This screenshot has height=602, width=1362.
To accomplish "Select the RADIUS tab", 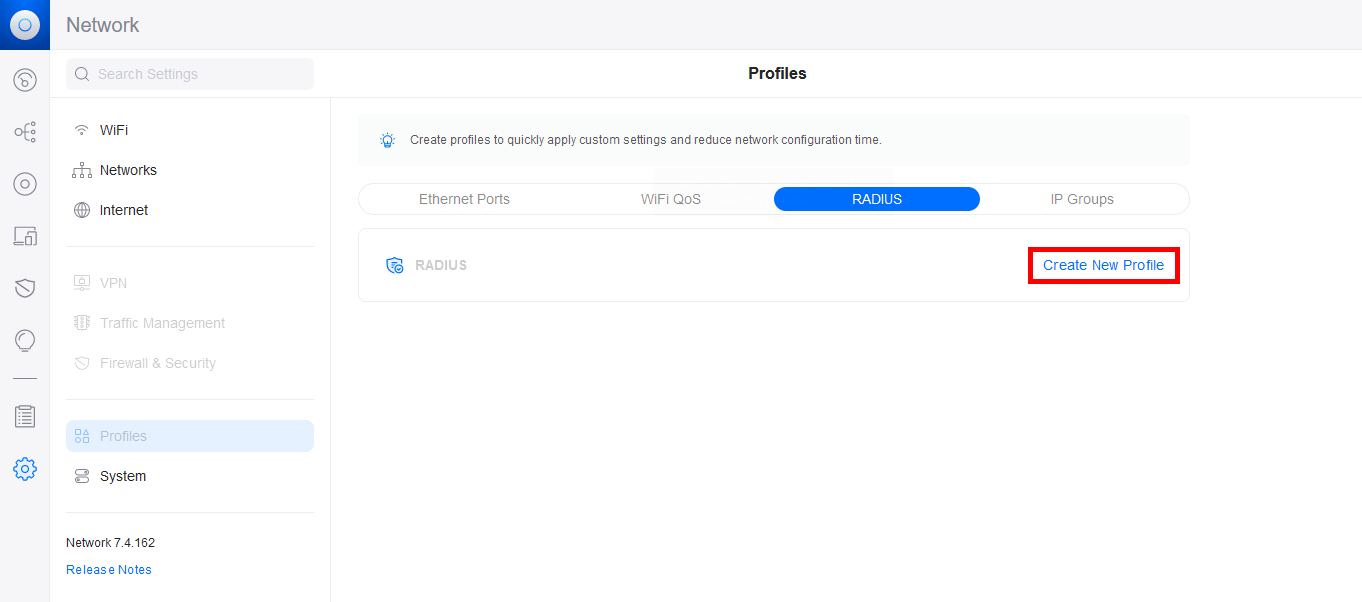I will coord(876,199).
